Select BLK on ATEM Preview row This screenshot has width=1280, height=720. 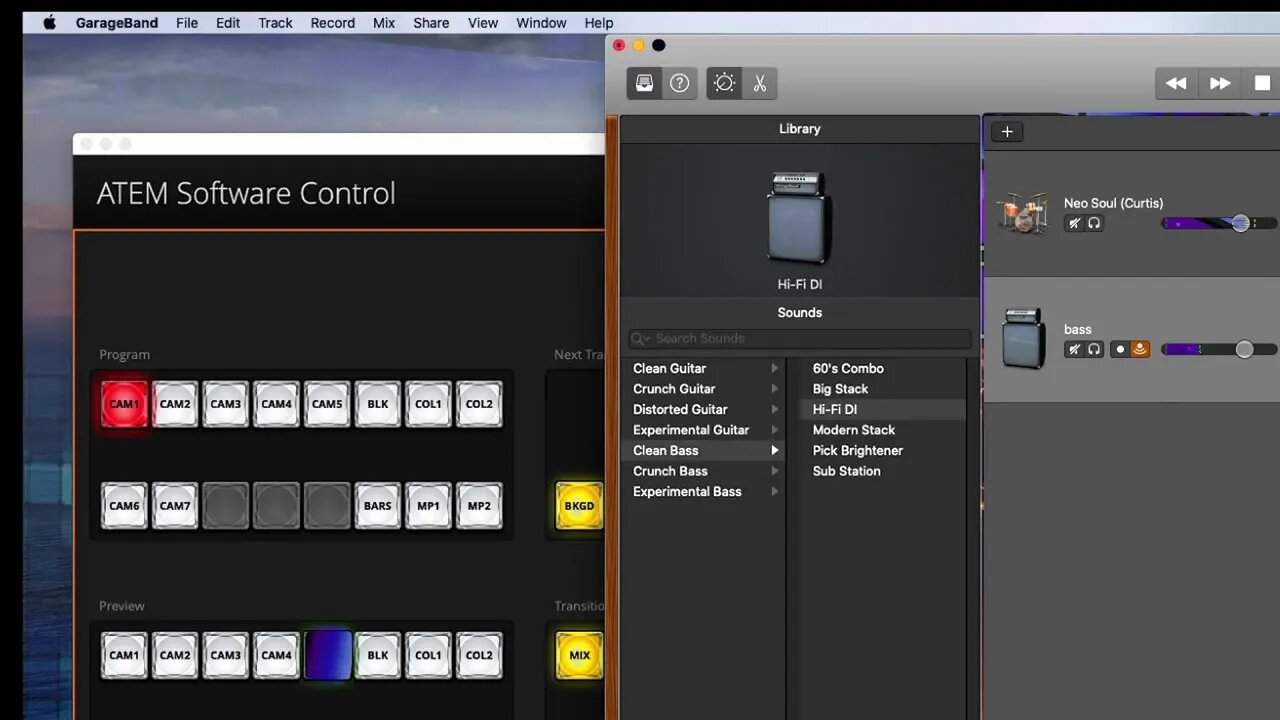[x=378, y=656]
